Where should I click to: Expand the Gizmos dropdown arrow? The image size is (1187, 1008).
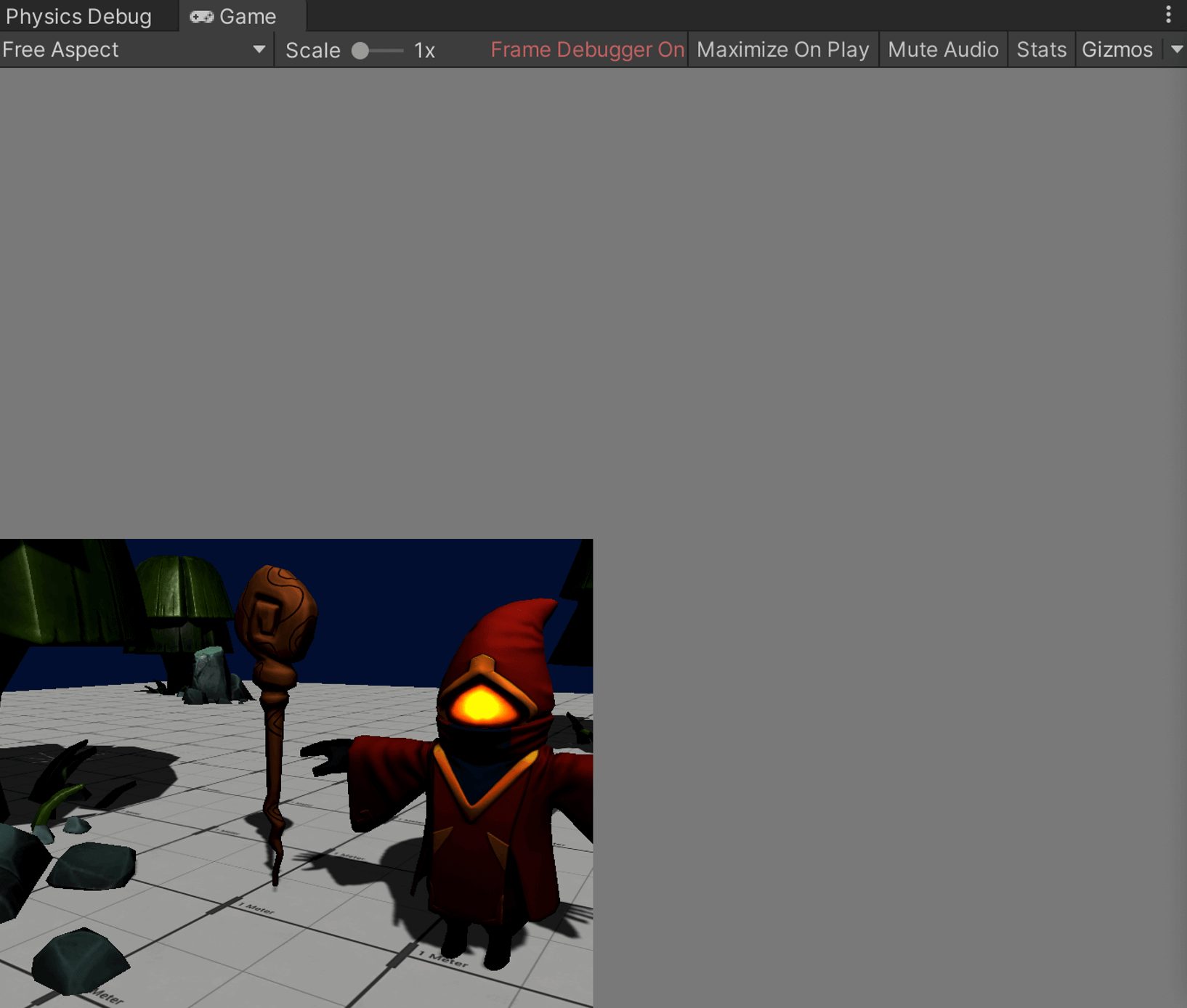[1176, 49]
